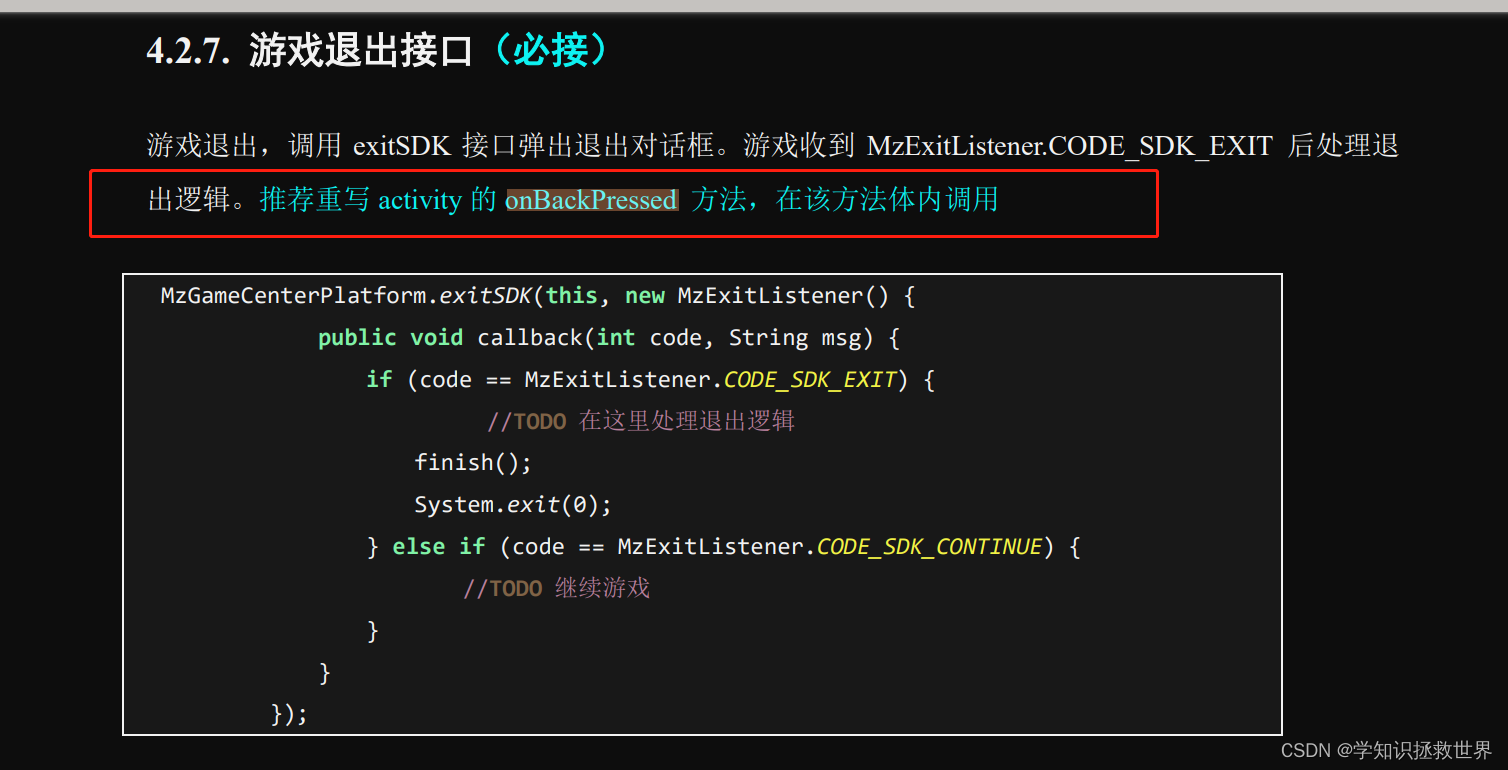Screen dimensions: 1508x770
Task: Click 'MzExitListener.CODE_SDK_EXIT' in the description paragraph
Action: click(x=1069, y=146)
